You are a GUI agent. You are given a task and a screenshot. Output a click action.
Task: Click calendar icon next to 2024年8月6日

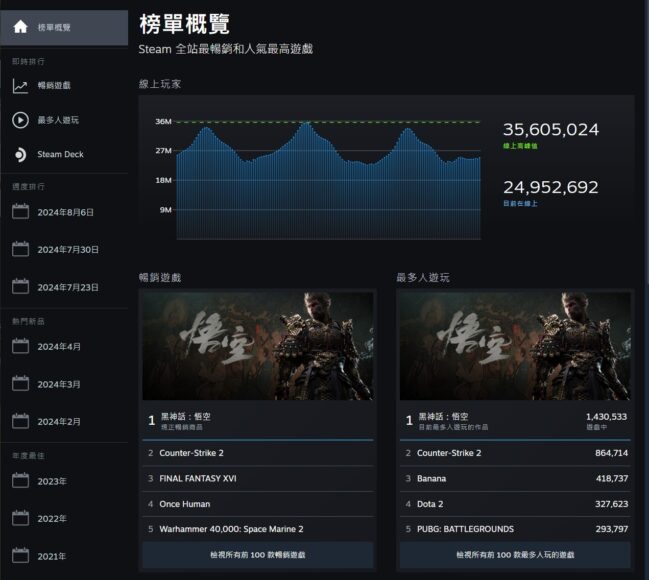pyautogui.click(x=20, y=212)
